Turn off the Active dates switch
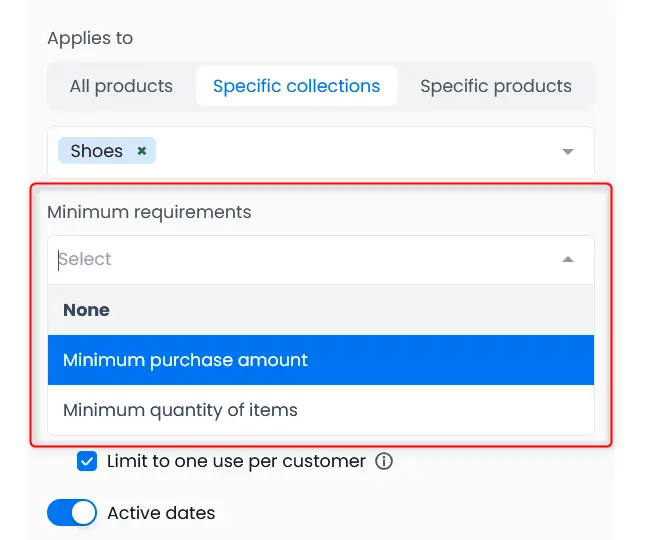Screen dimensions: 645x540 click(72, 513)
